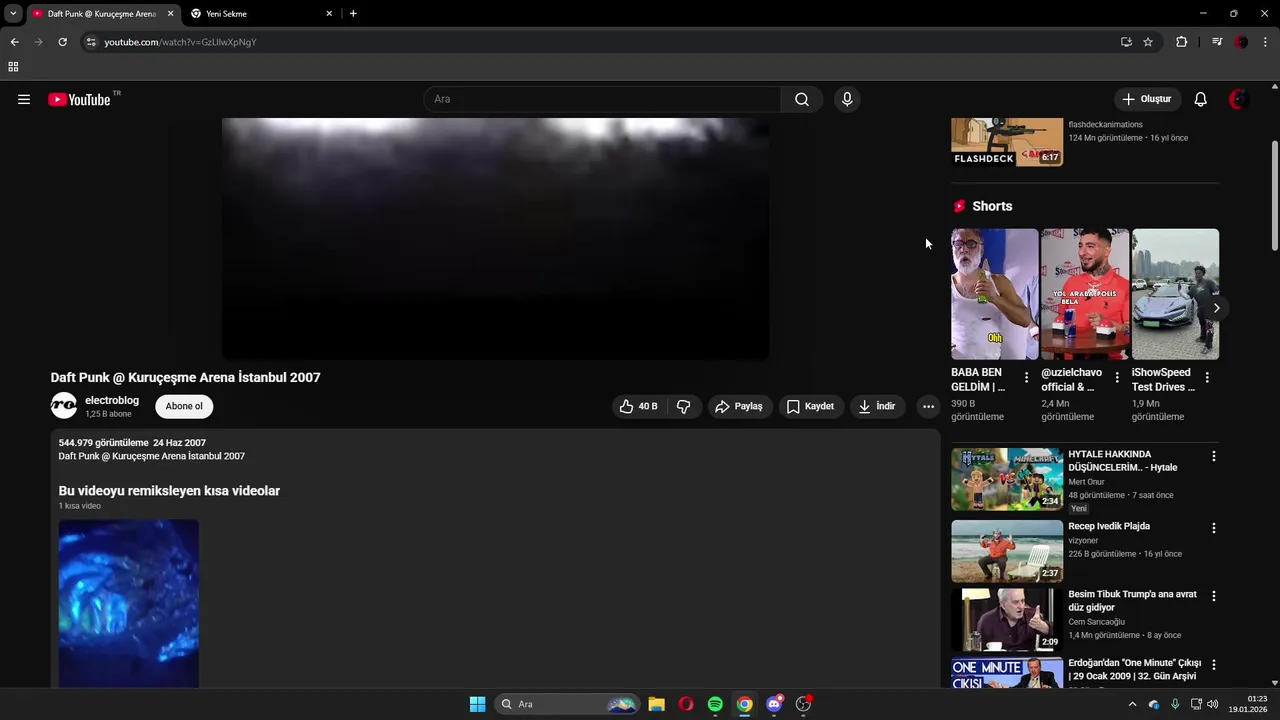
Task: Click the address bar URL
Action: coord(180,42)
